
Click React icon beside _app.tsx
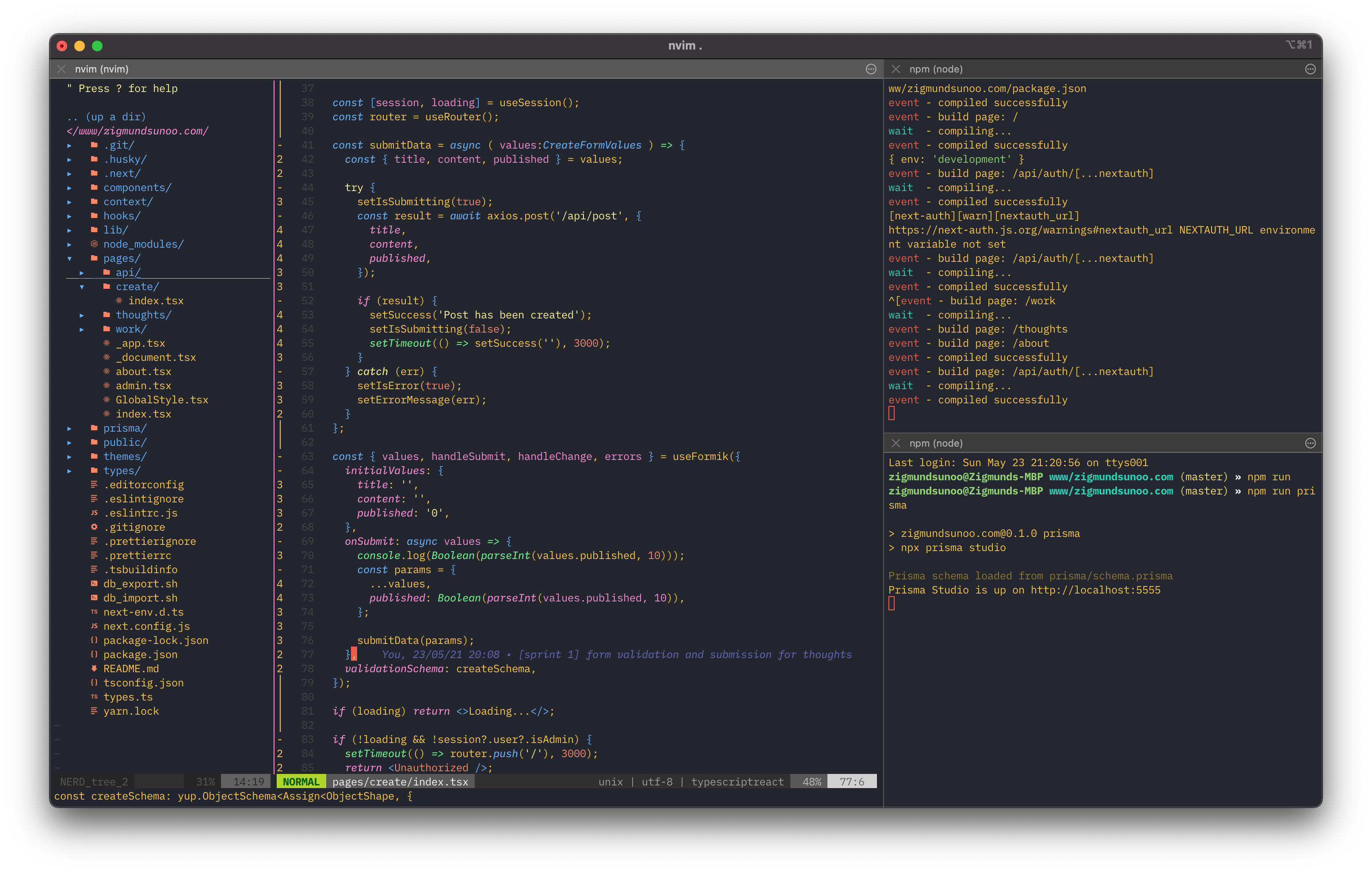pyautogui.click(x=107, y=343)
